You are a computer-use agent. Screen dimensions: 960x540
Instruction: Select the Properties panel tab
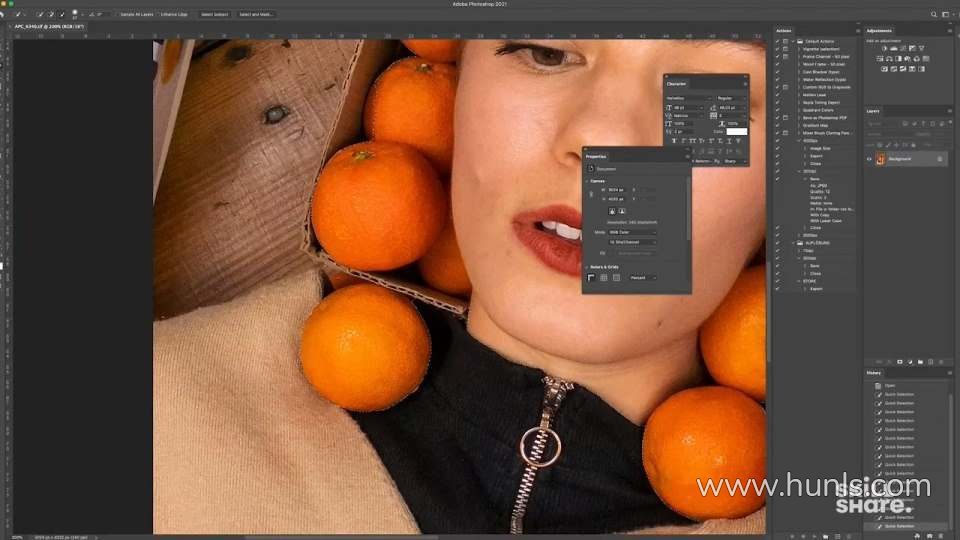coord(596,156)
